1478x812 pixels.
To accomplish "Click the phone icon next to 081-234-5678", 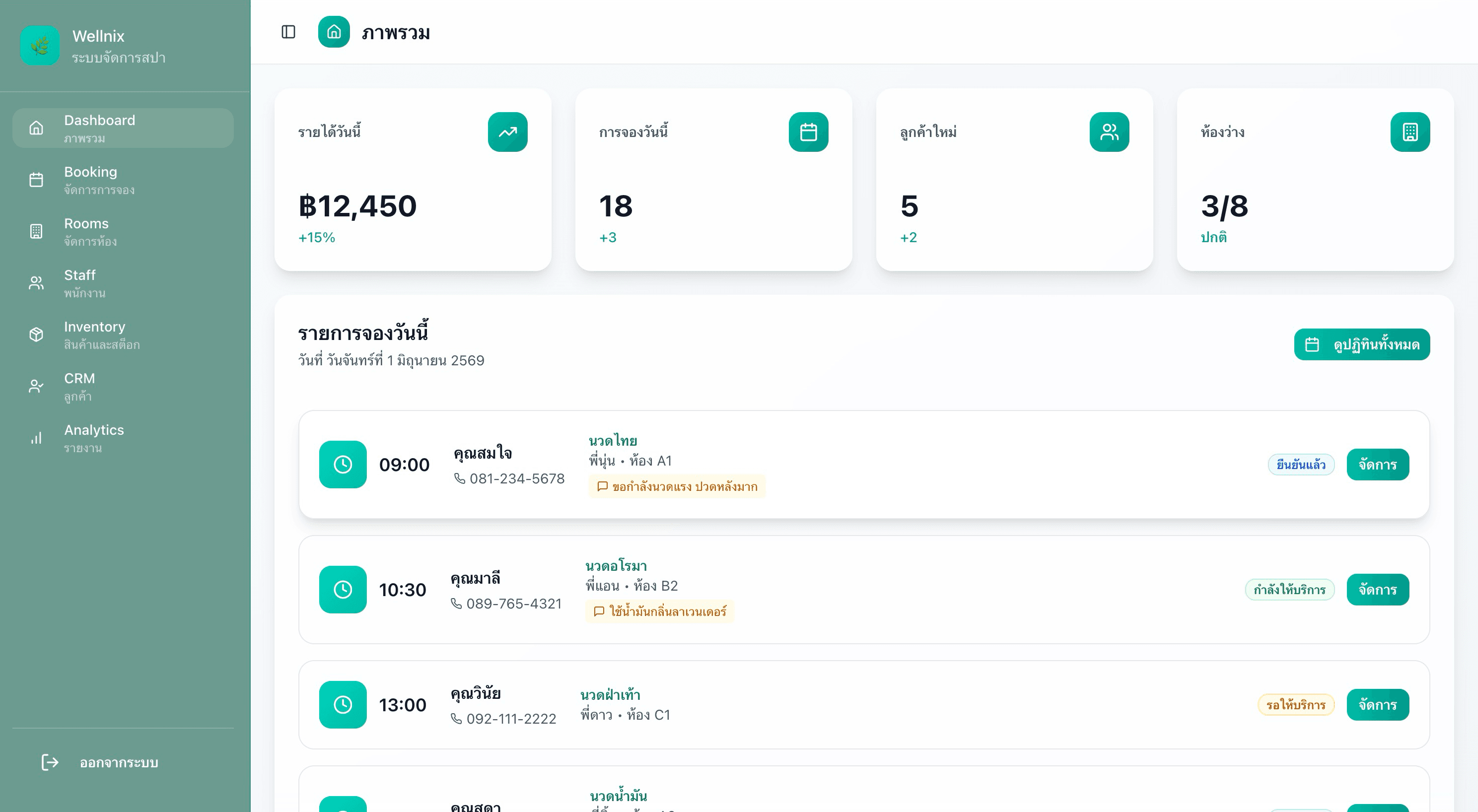I will 460,479.
